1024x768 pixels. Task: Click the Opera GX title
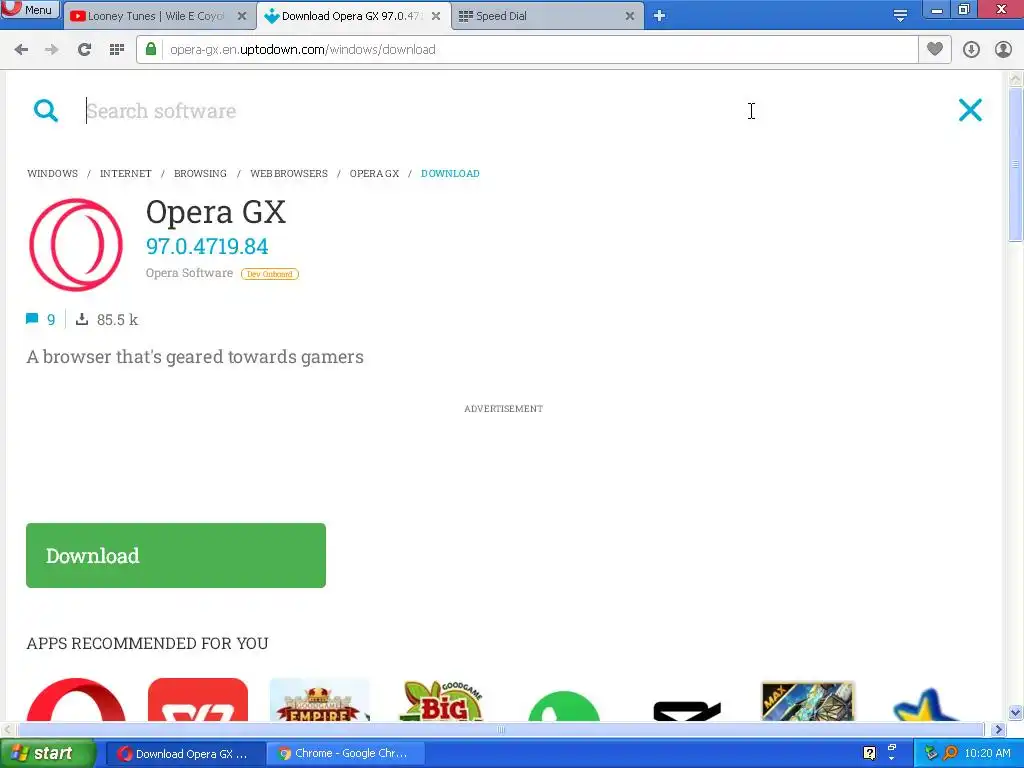(216, 212)
